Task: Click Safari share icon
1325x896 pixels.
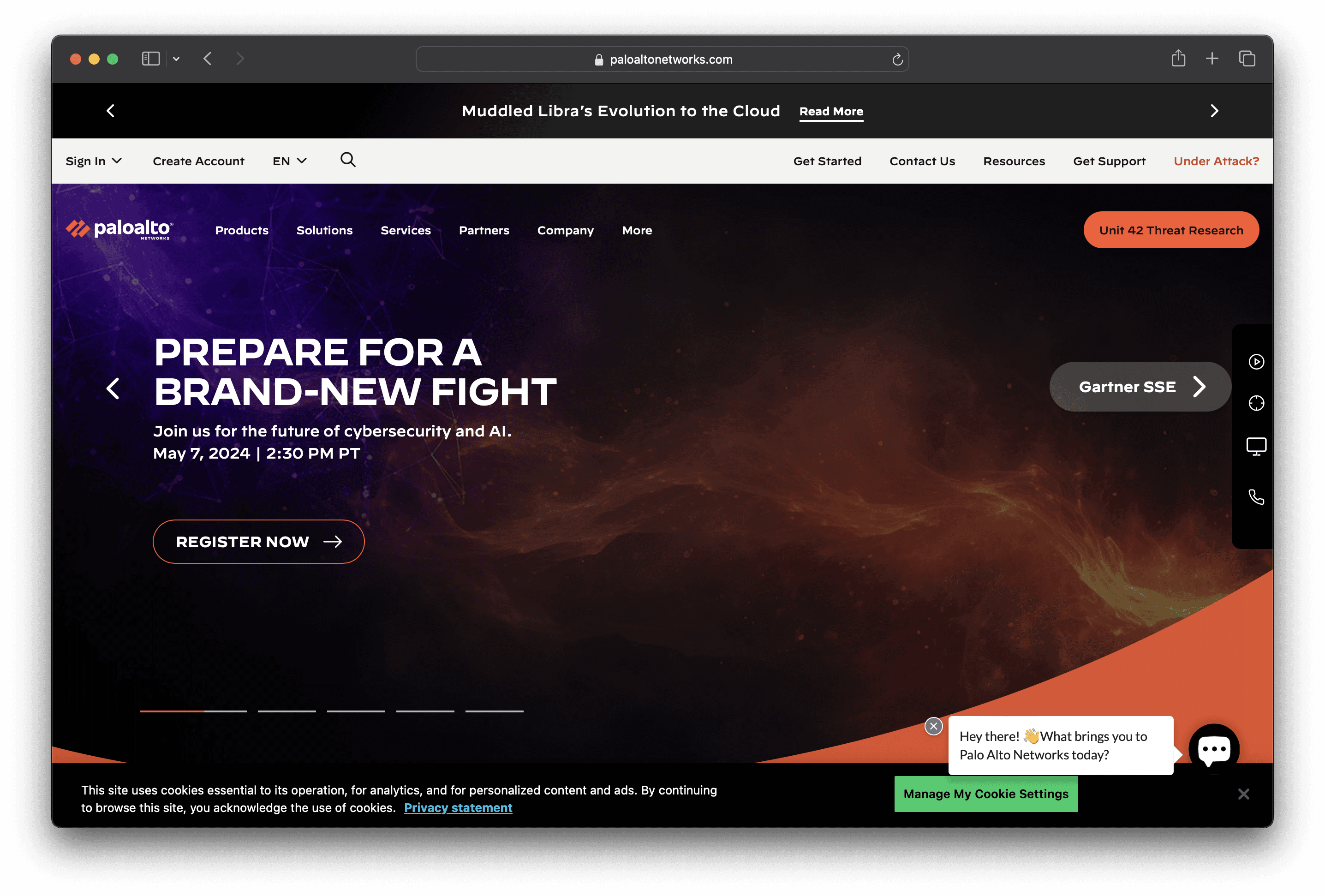Action: click(1178, 58)
